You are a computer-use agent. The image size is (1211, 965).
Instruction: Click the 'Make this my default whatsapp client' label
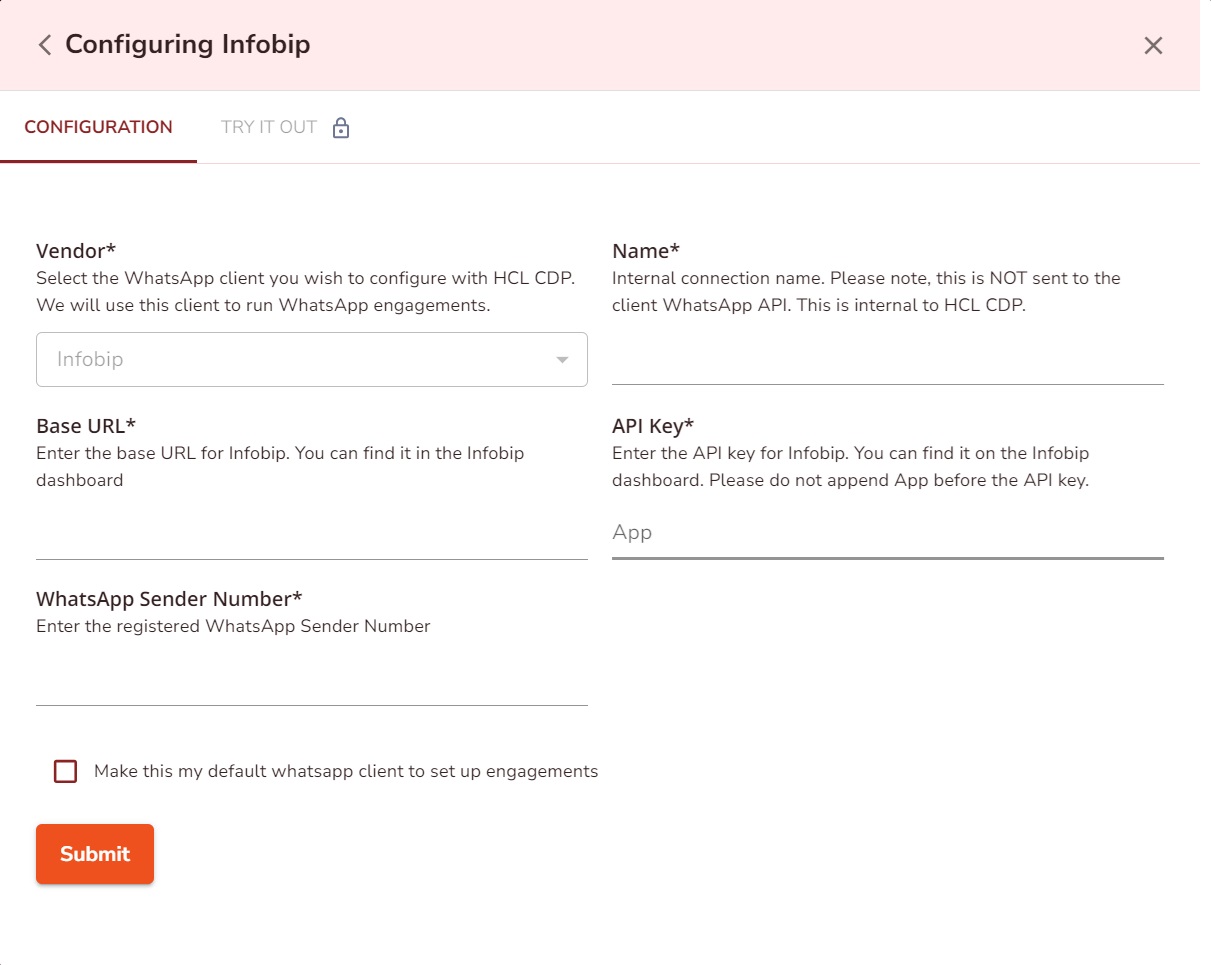345,771
